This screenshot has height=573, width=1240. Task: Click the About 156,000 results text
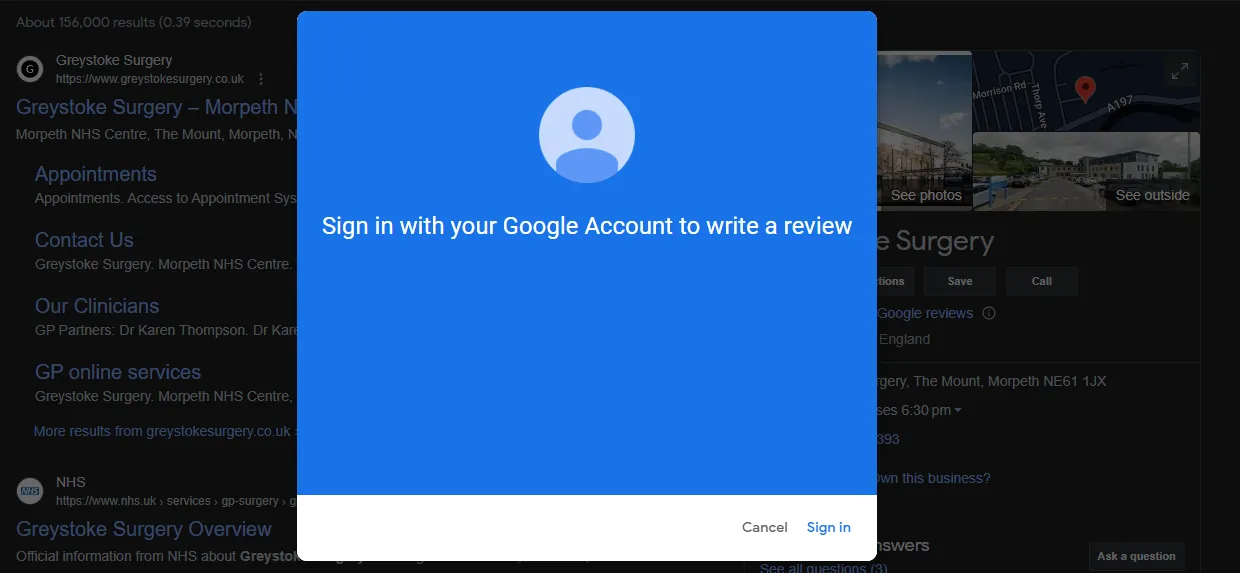coord(134,22)
